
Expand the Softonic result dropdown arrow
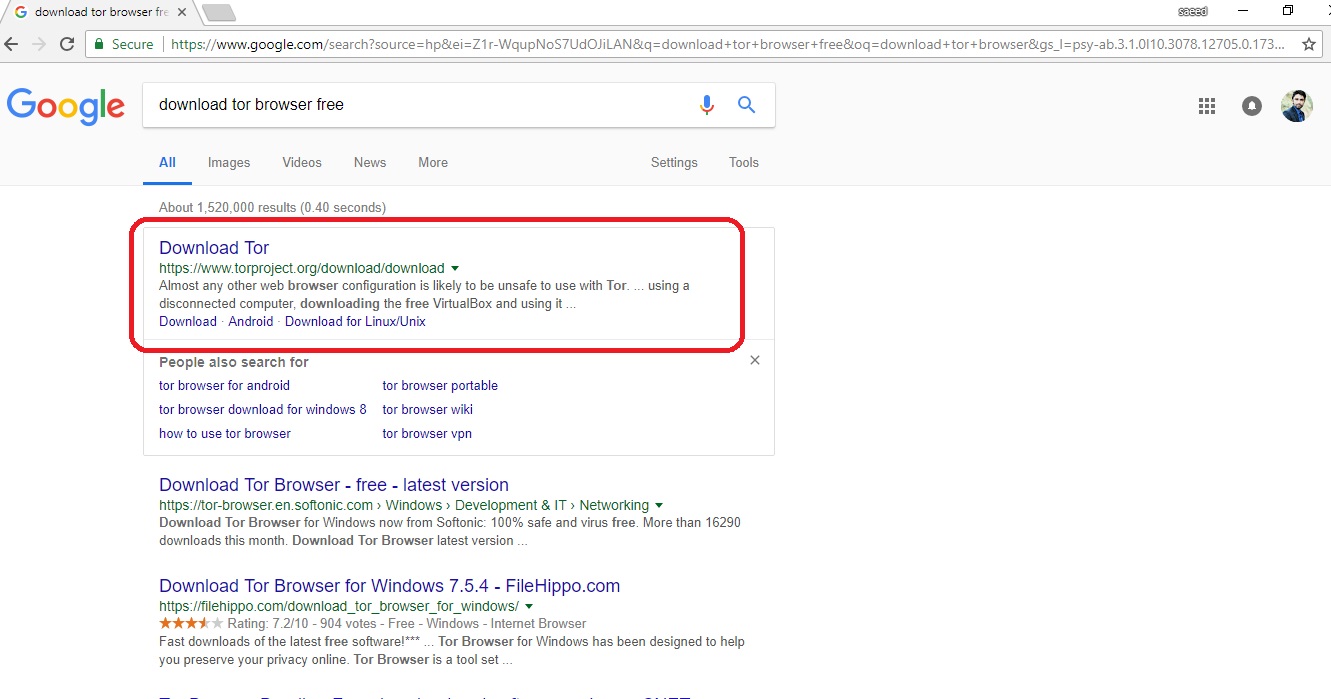pos(659,505)
